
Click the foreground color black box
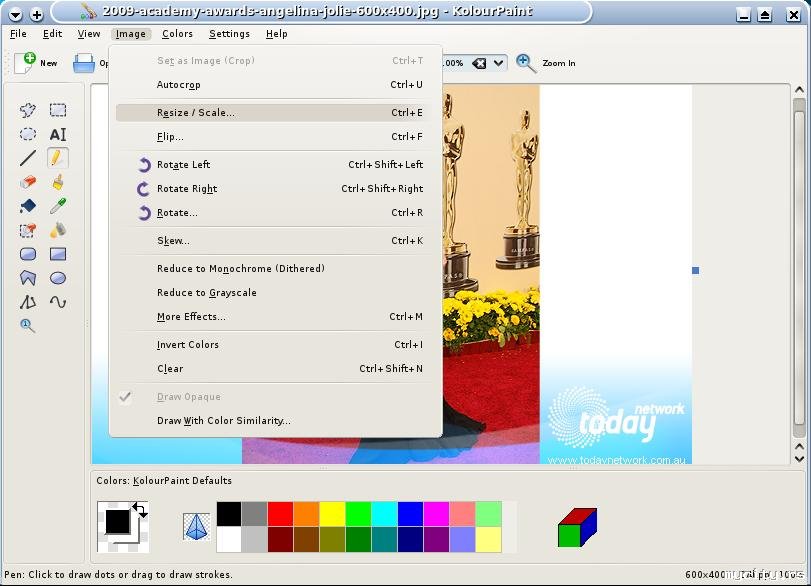point(117,521)
